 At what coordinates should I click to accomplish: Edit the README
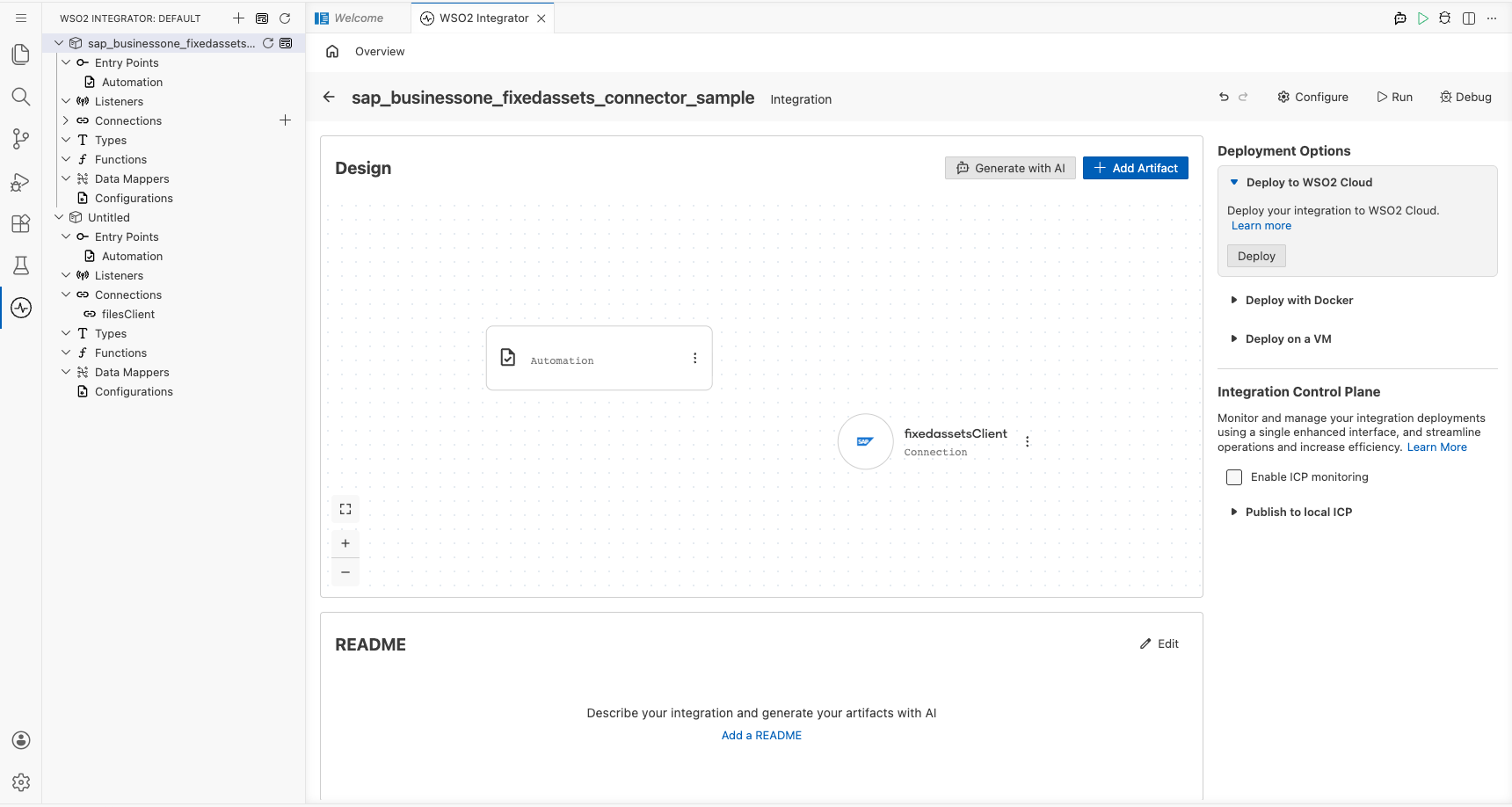(x=1159, y=644)
